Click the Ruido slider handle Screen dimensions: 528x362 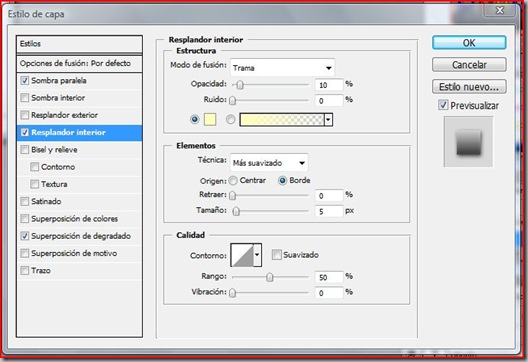pyautogui.click(x=232, y=100)
